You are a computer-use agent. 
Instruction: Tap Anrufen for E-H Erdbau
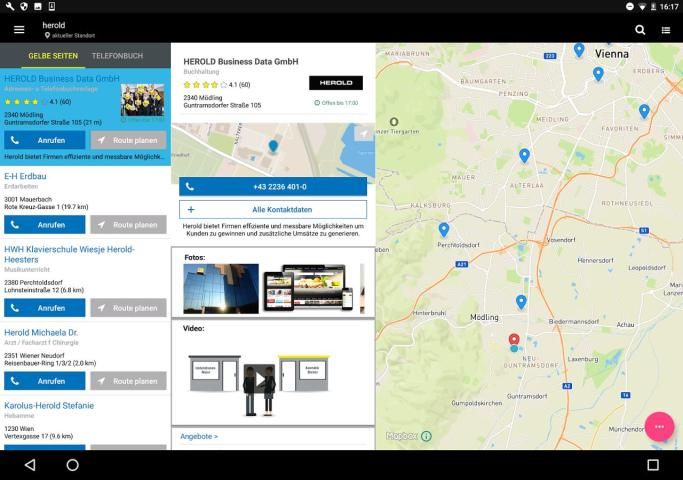44,224
